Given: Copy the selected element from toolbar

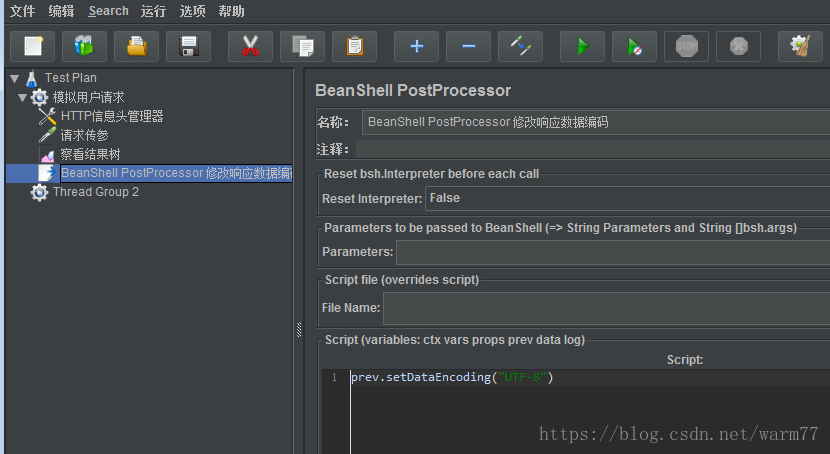Looking at the screenshot, I should [303, 47].
